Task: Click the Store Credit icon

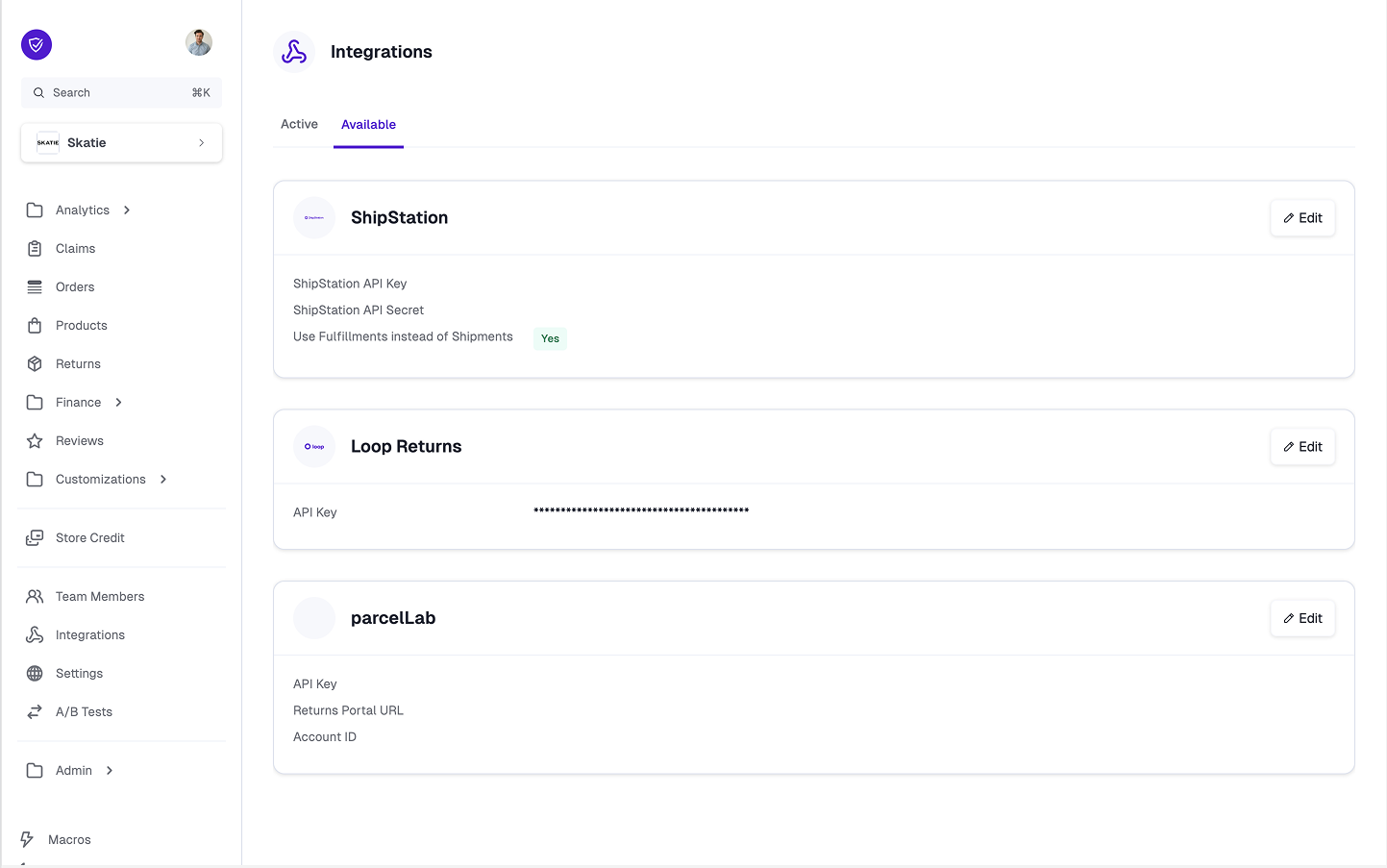Action: pos(35,537)
